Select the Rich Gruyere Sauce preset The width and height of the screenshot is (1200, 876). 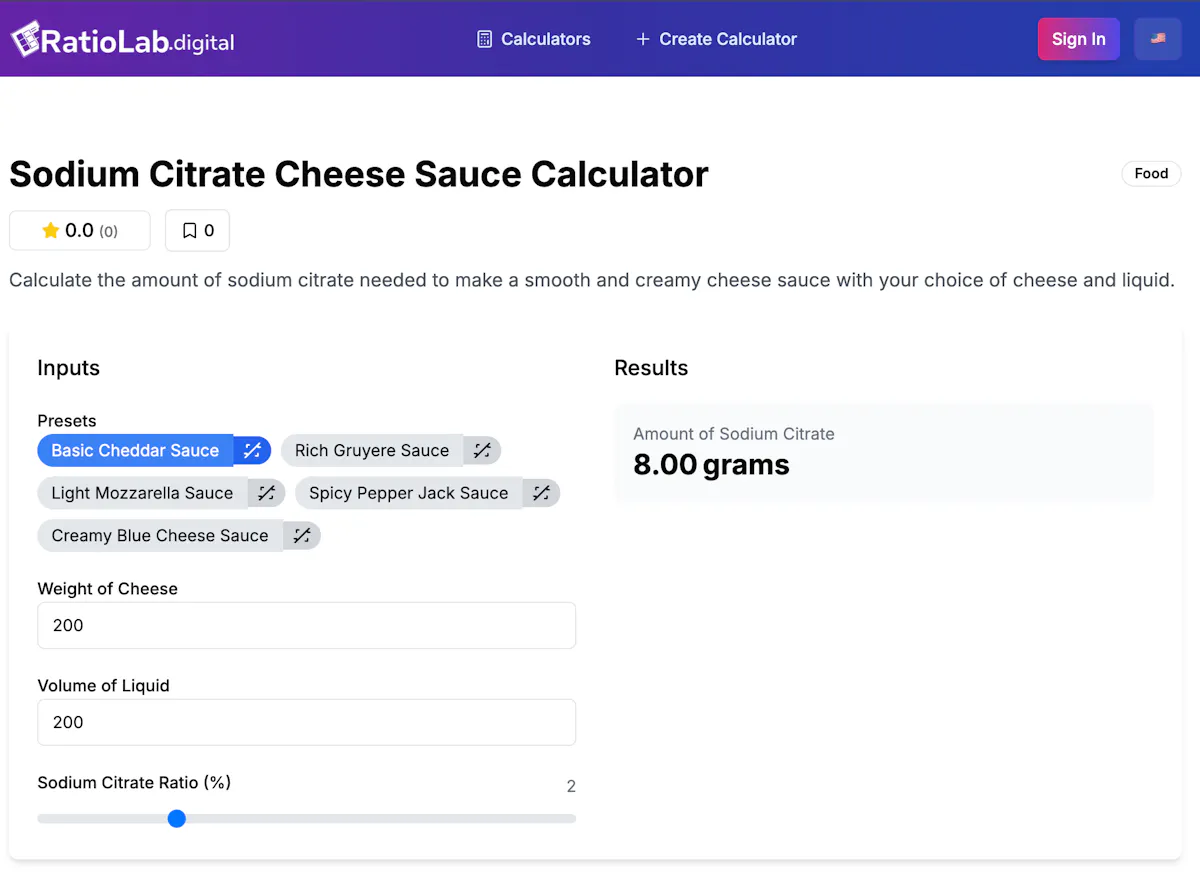click(372, 450)
